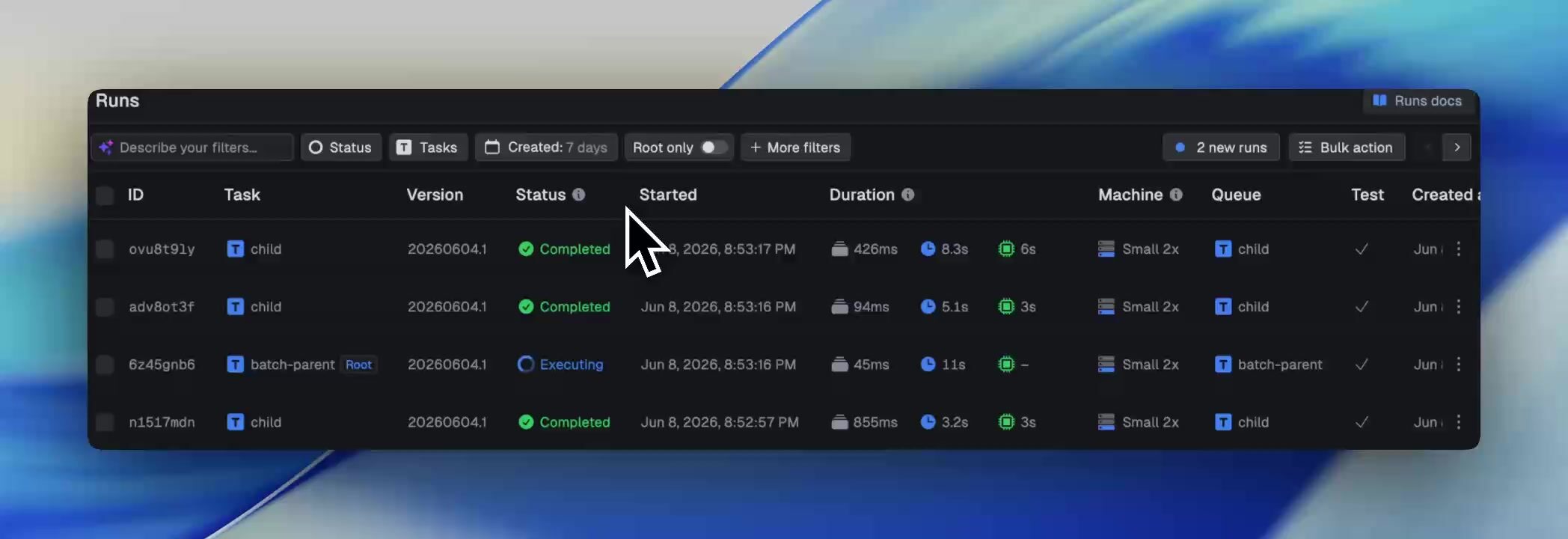This screenshot has height=539, width=1568.
Task: Click the test checkmark for run ovu8t9ly
Action: (1362, 249)
